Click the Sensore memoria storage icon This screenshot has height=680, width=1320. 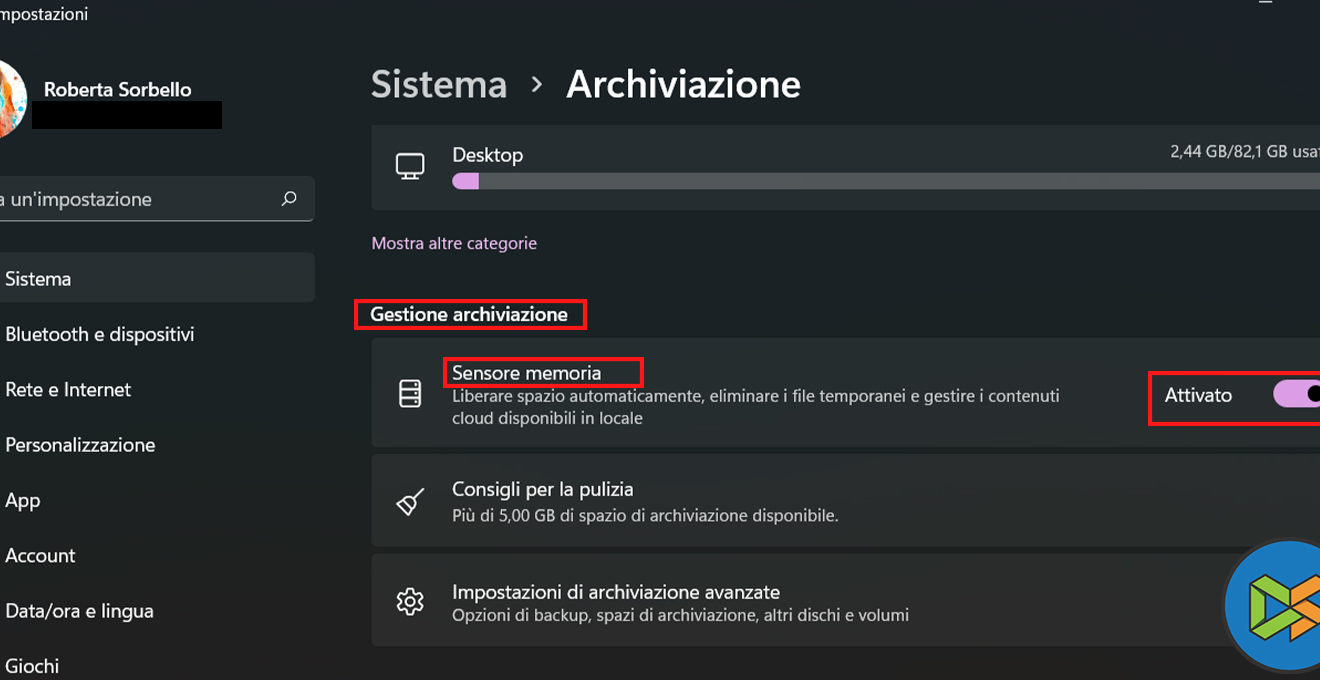pyautogui.click(x=410, y=394)
